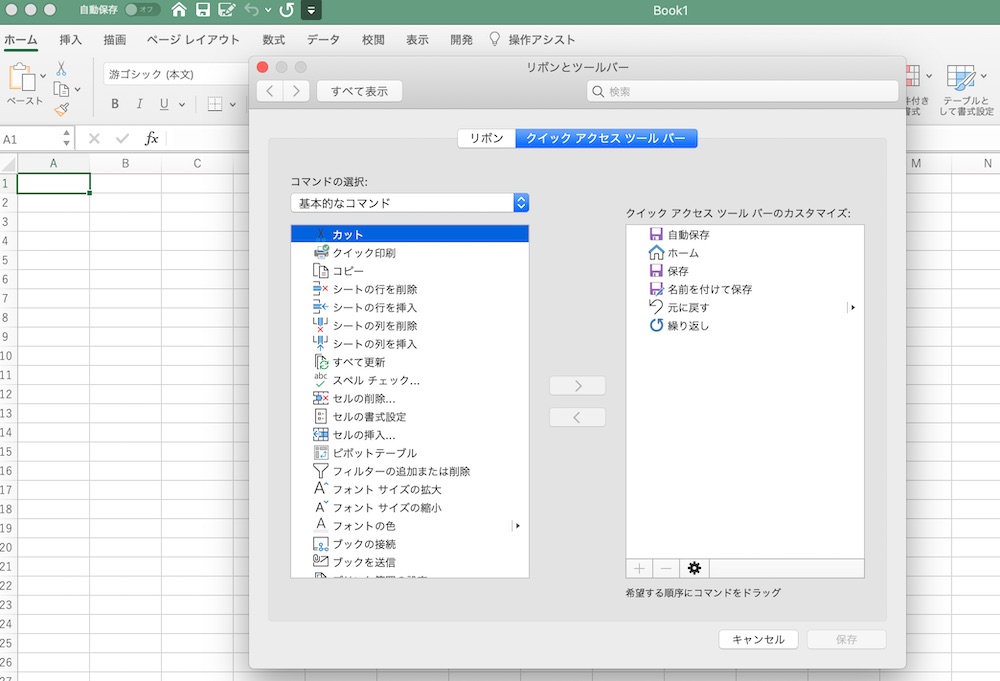Select ピボットテーブル command
Viewport: 1000px width, 681px height.
[409, 453]
